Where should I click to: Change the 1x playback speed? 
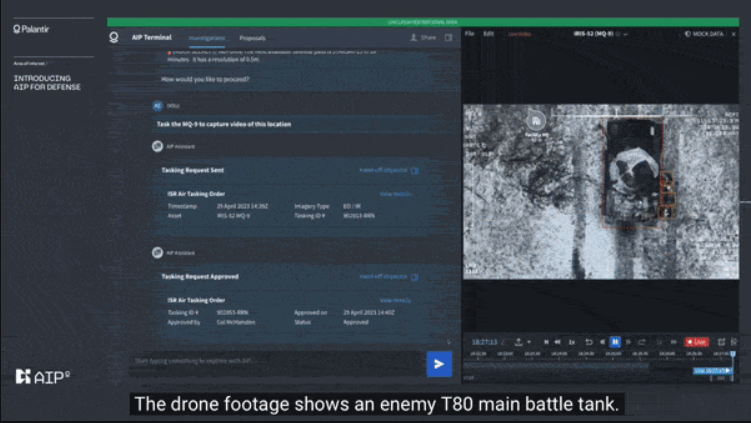click(571, 342)
